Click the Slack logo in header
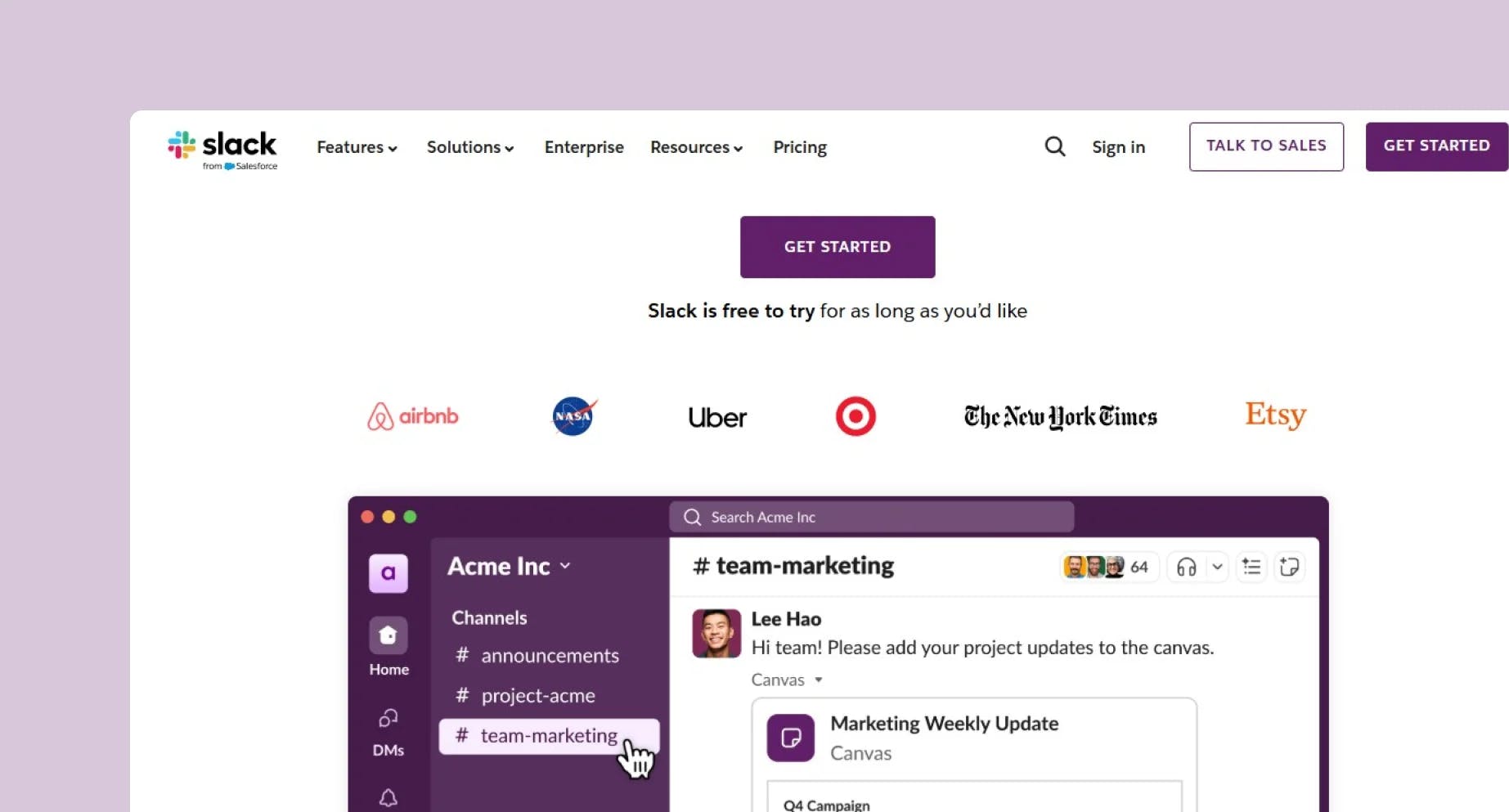The image size is (1509, 812). [222, 149]
